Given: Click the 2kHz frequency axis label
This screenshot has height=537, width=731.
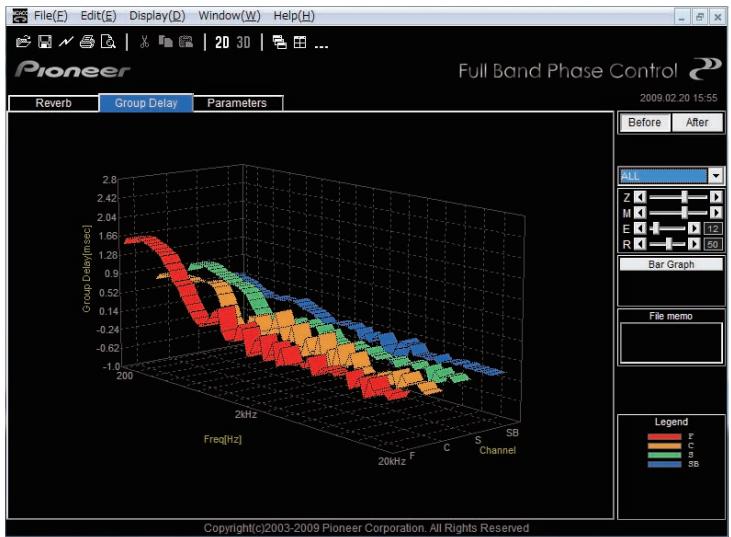Looking at the screenshot, I should [x=246, y=414].
